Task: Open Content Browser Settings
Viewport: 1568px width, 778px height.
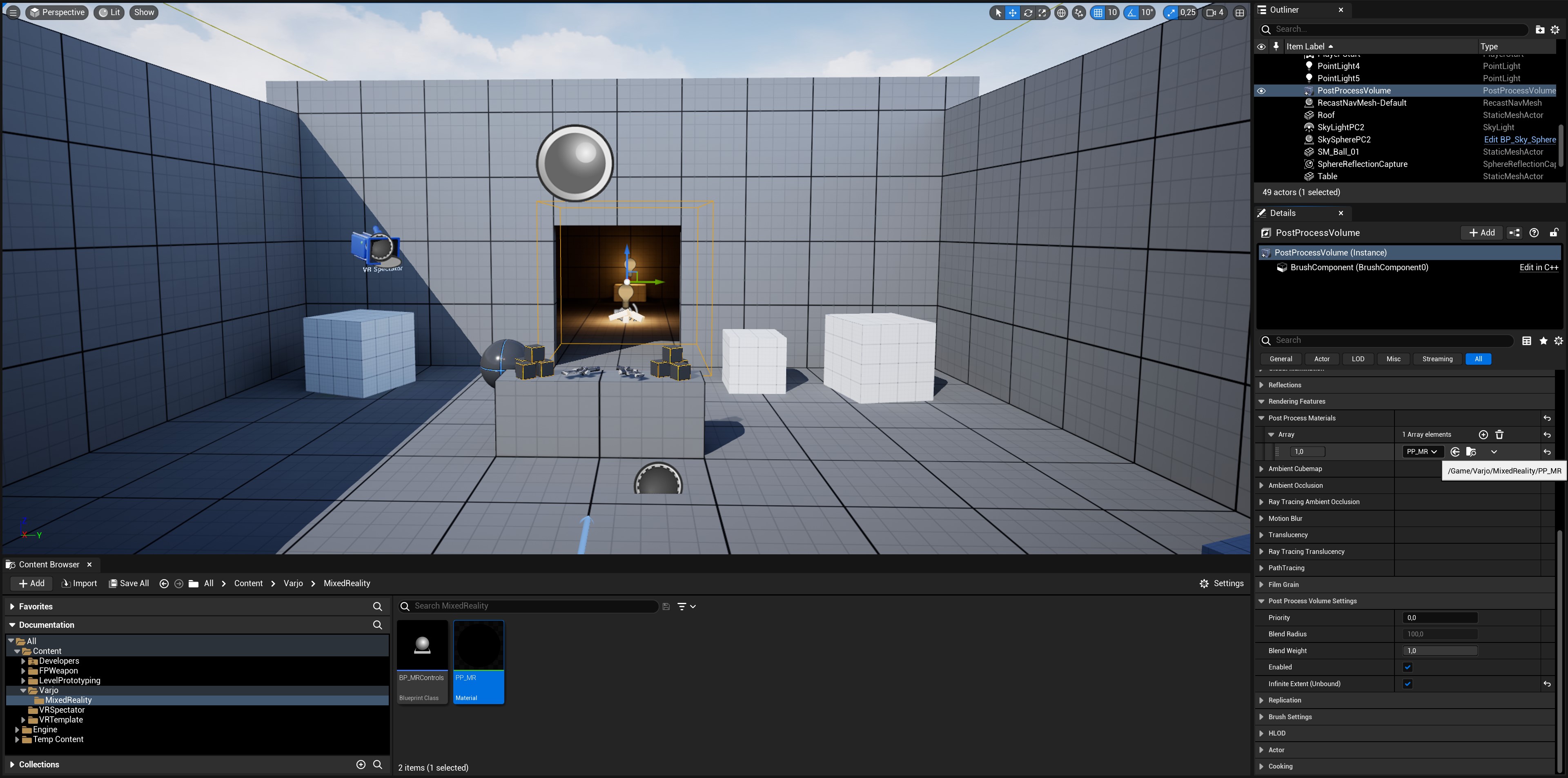Action: 1221,583
